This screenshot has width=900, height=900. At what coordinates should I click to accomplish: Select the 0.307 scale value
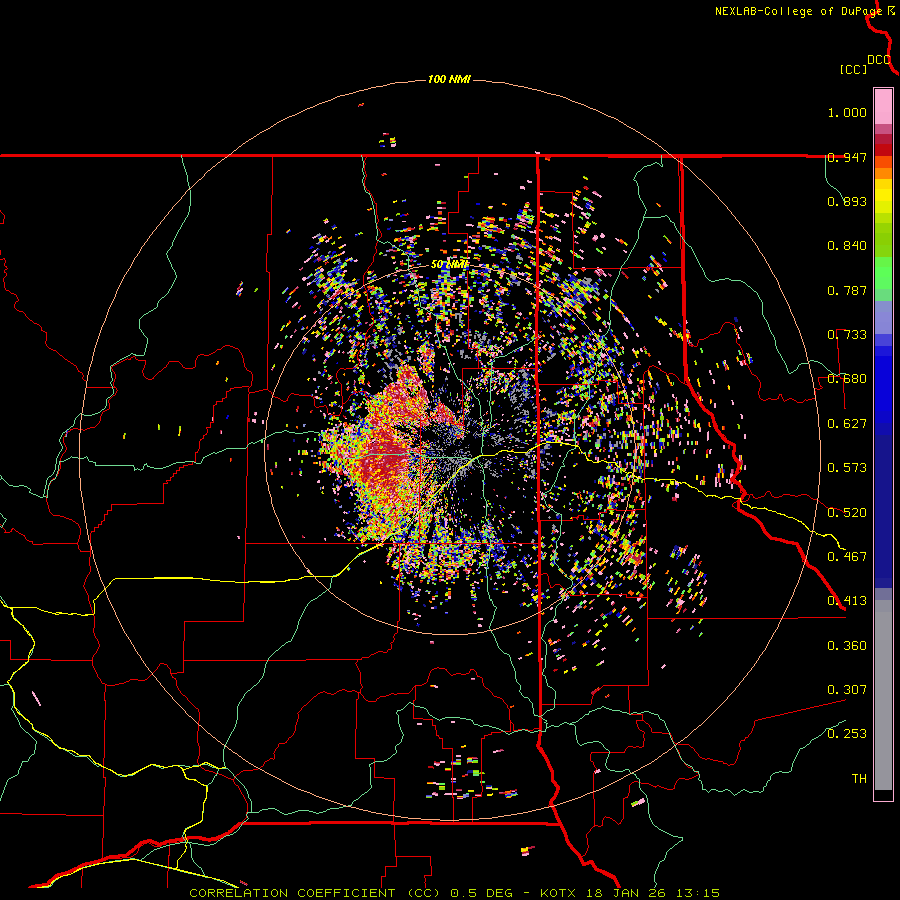847,689
